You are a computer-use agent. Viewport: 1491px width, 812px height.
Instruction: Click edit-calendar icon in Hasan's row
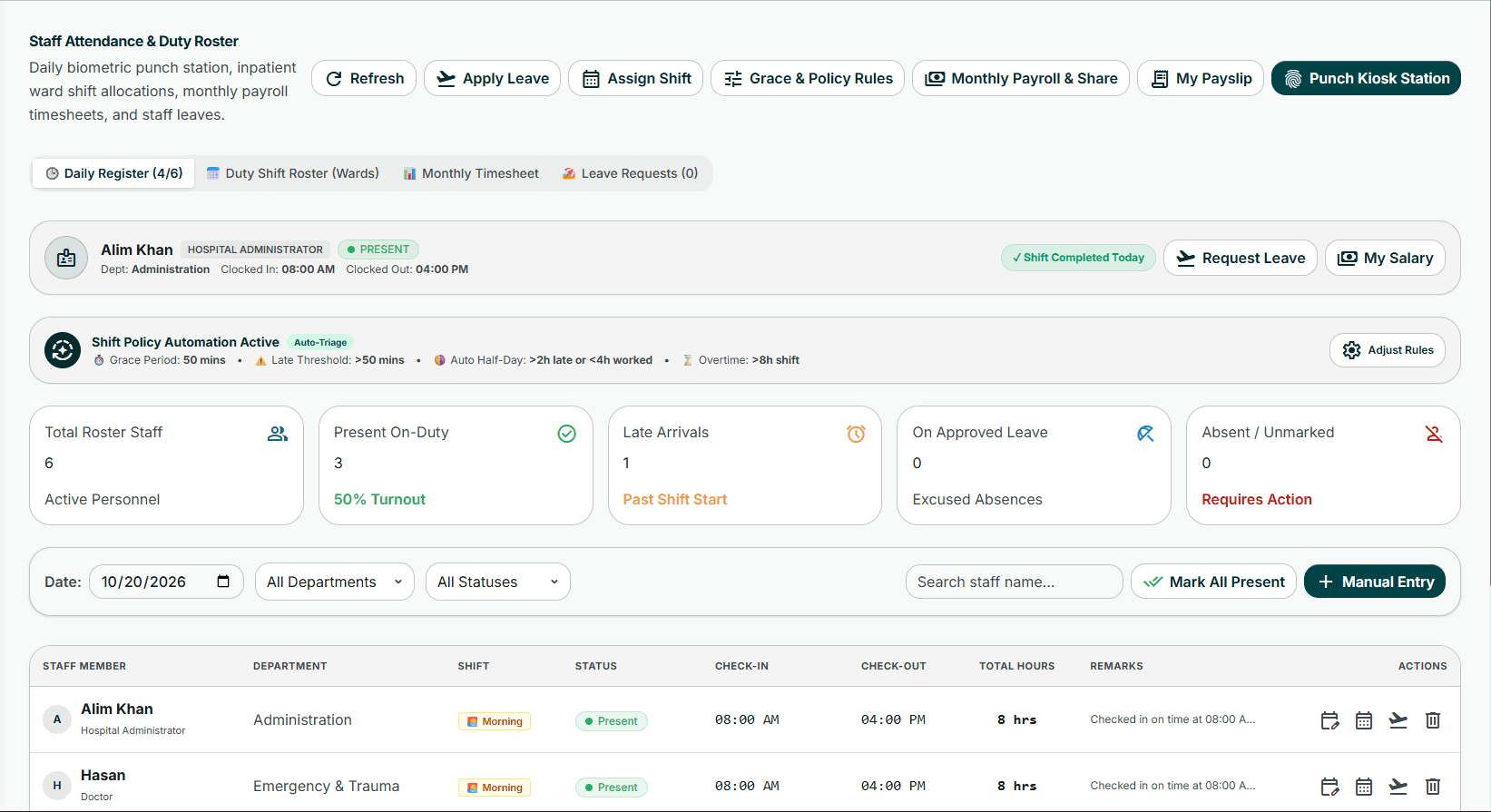[1329, 787]
